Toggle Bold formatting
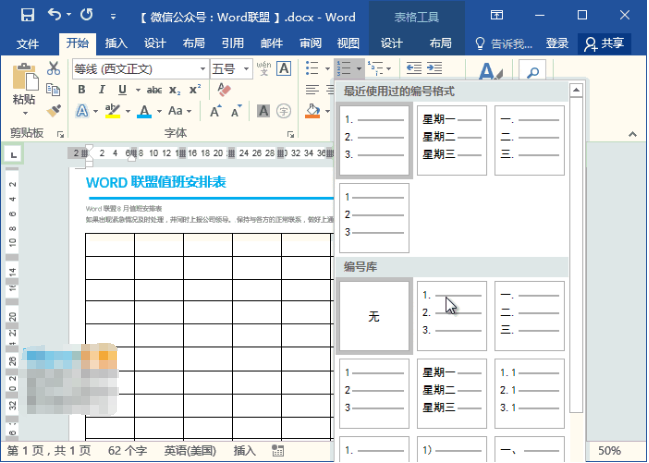 [x=82, y=90]
